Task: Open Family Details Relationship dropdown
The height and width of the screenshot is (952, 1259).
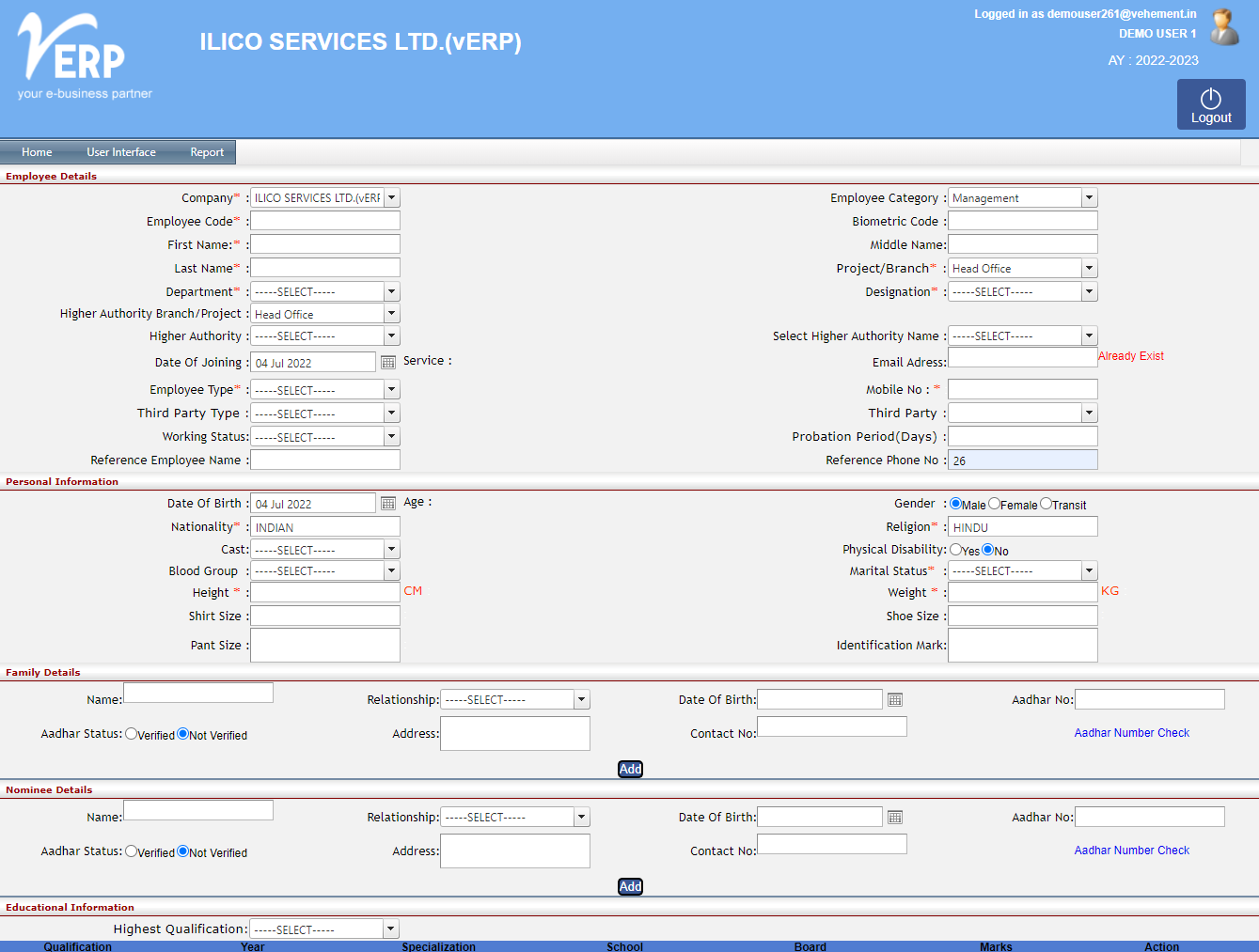Action: click(x=515, y=699)
